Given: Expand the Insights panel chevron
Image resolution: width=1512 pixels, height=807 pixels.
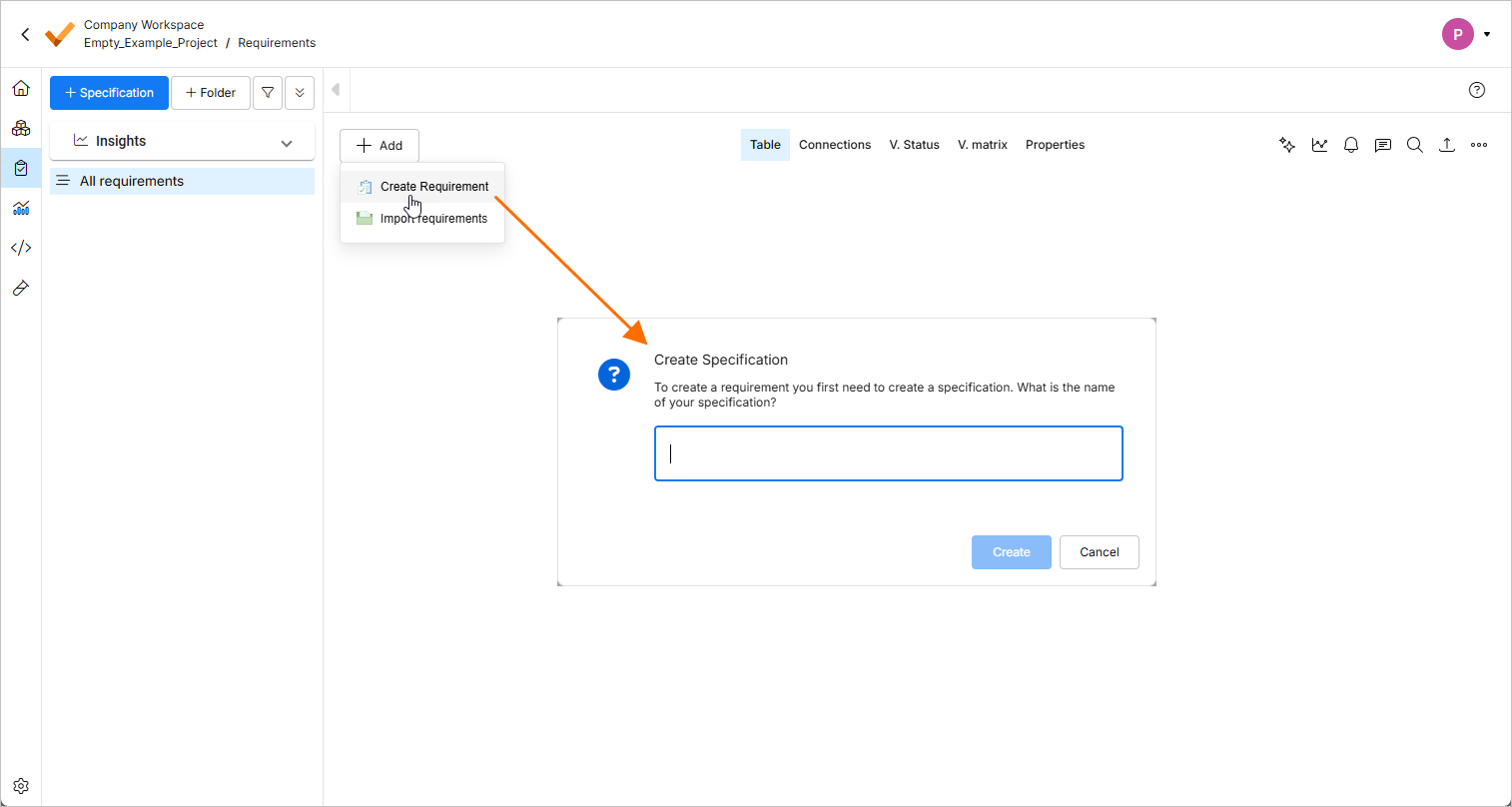Looking at the screenshot, I should point(287,142).
